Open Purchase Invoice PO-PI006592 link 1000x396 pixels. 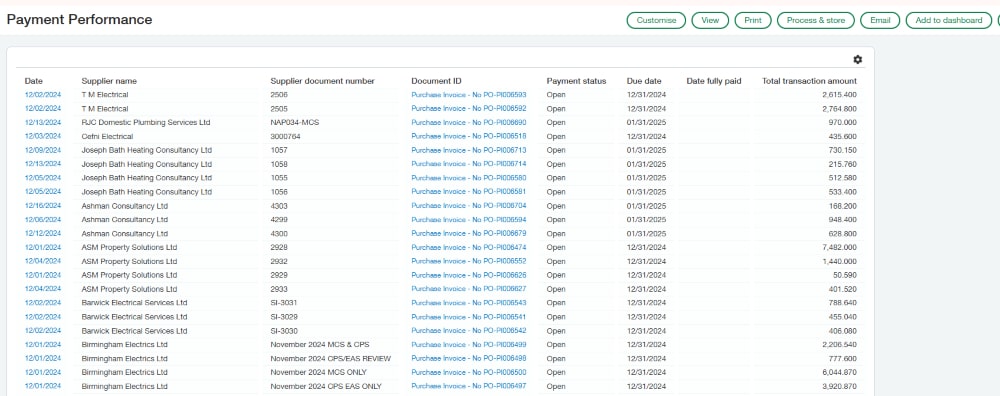coord(469,108)
